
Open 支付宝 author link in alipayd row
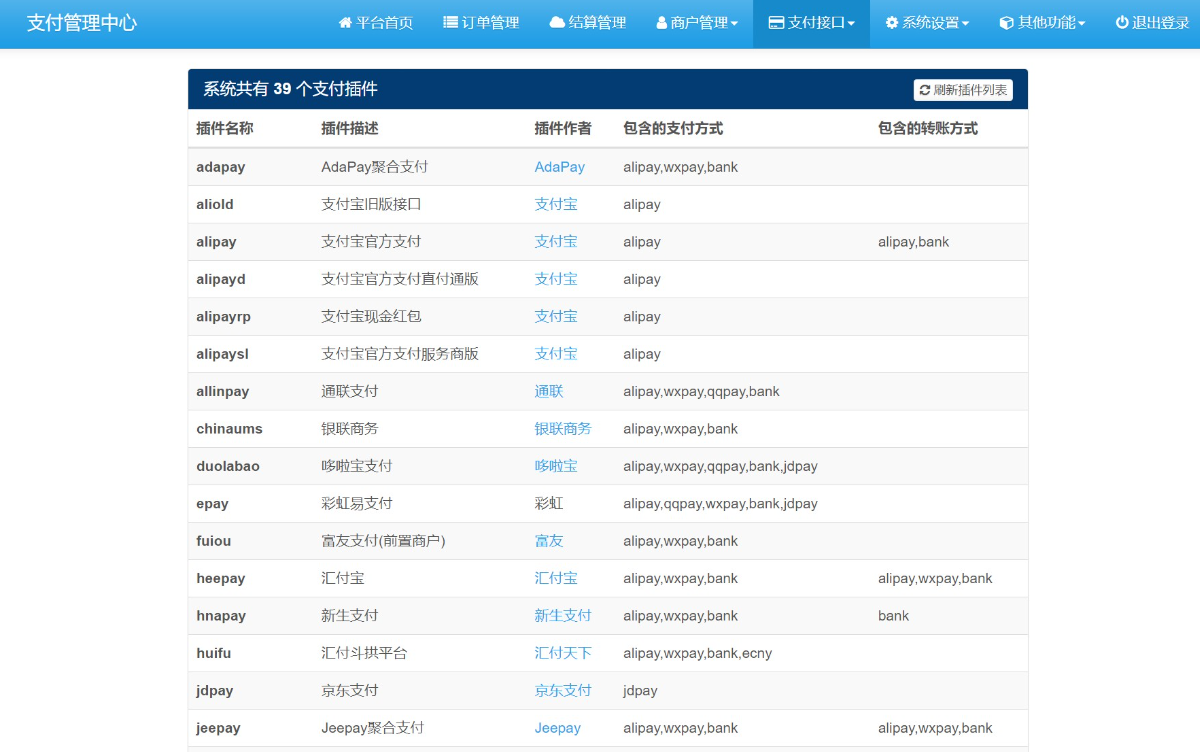click(x=556, y=279)
